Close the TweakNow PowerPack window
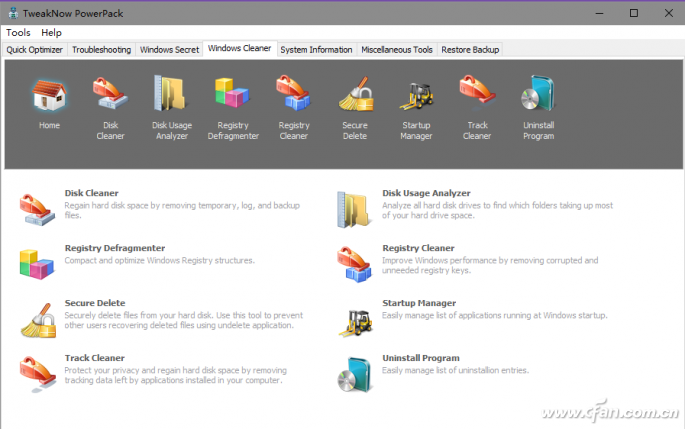 [x=668, y=13]
